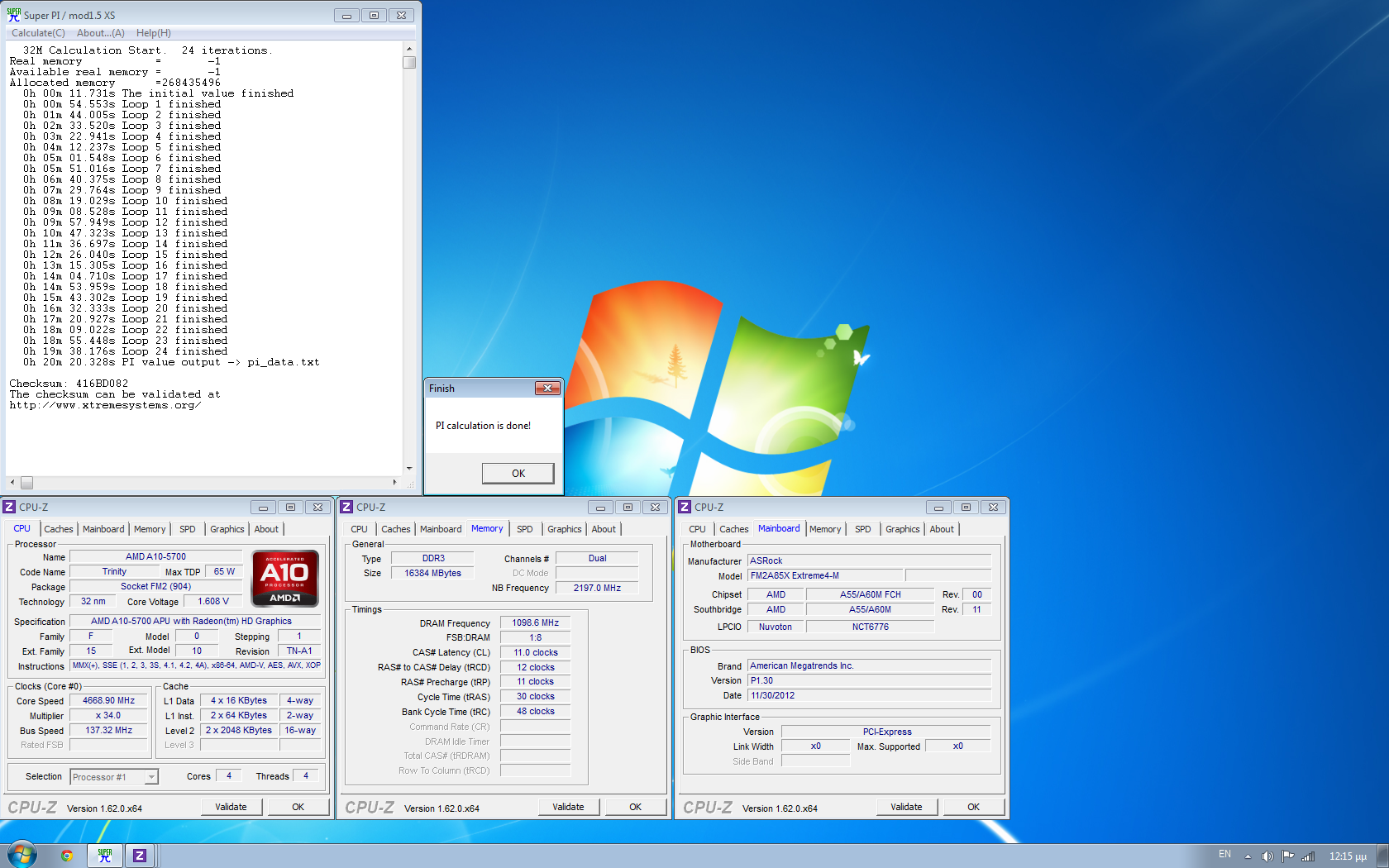Select Graphics tab in Memory CPU-Z window

[565, 529]
